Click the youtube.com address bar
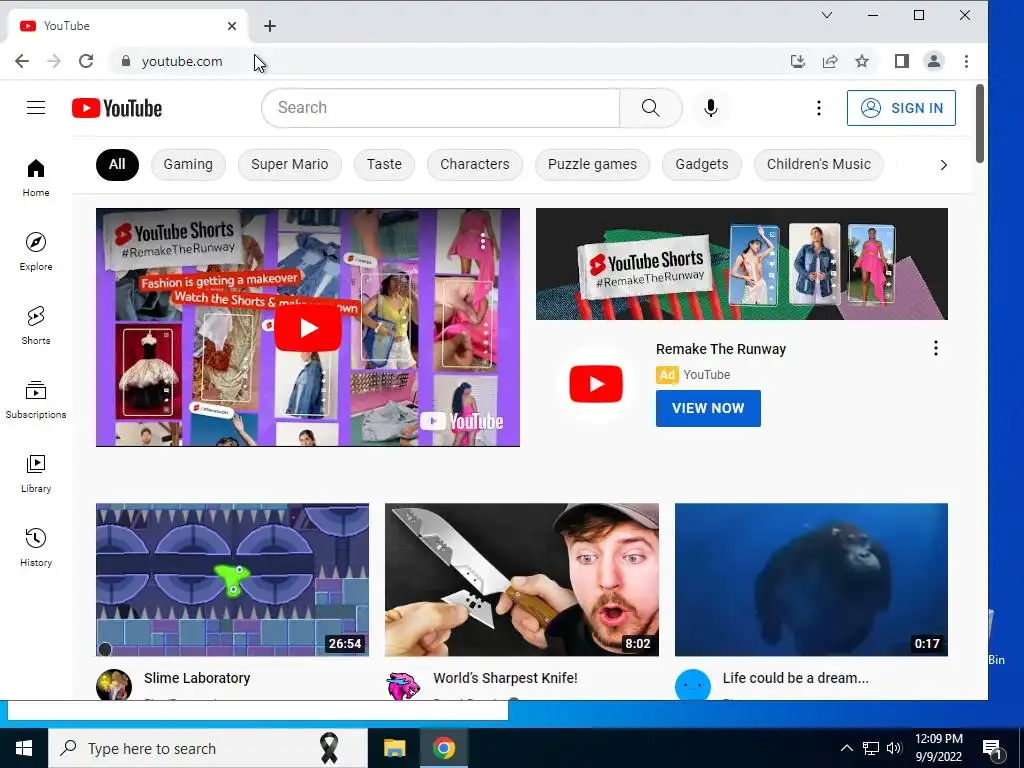The width and height of the screenshot is (1024, 768). click(x=451, y=61)
